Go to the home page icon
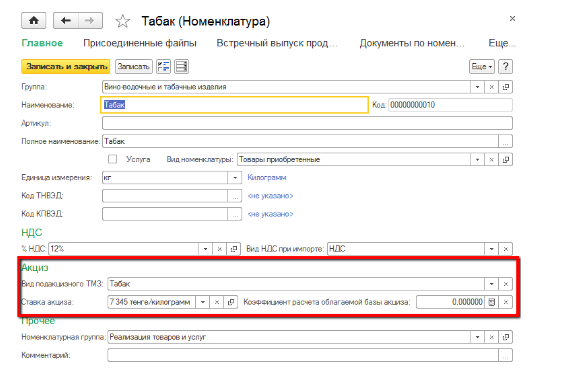Viewport: 567px width, 374px height. pyautogui.click(x=34, y=21)
